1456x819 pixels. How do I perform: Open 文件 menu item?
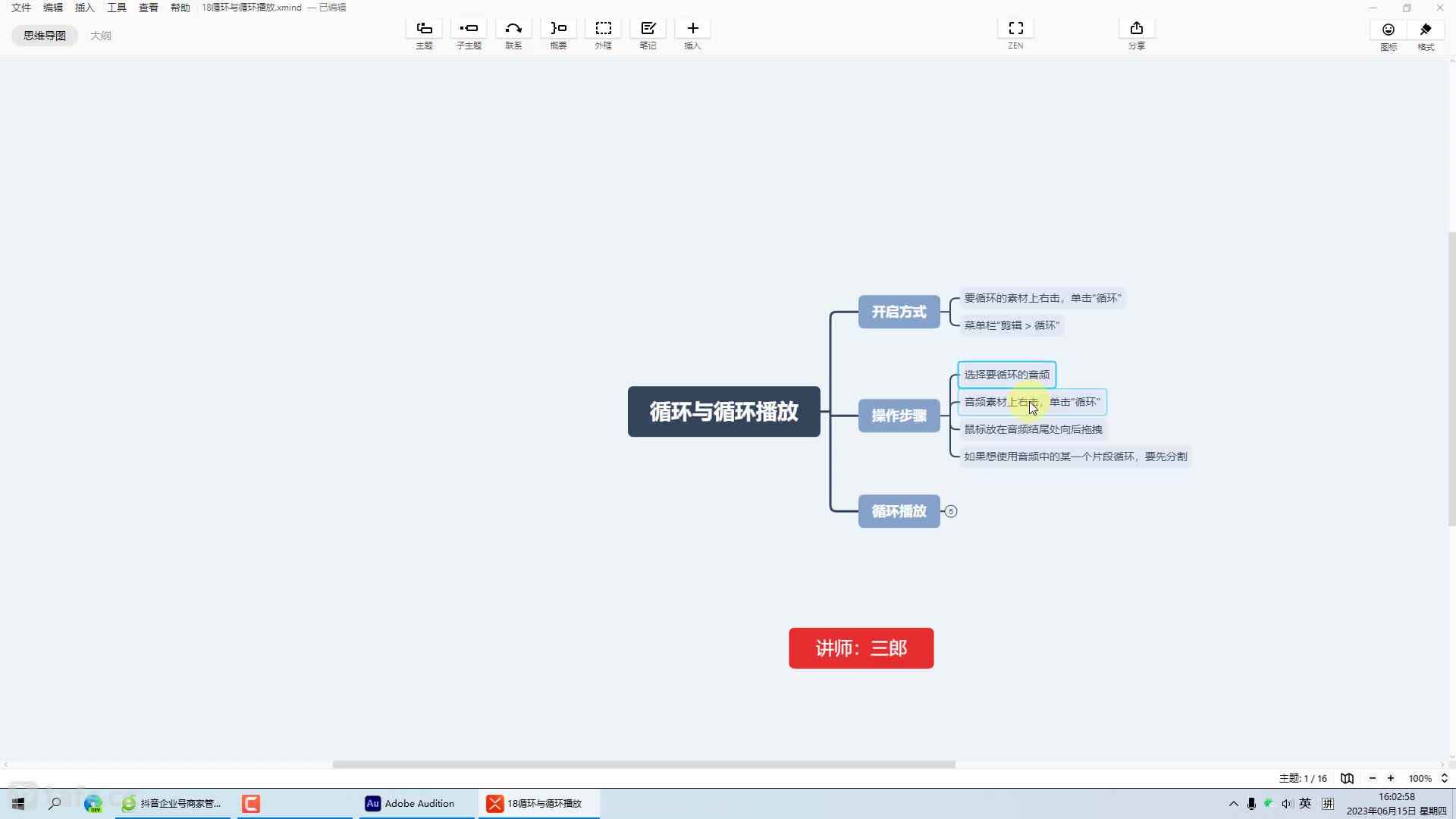tap(20, 8)
